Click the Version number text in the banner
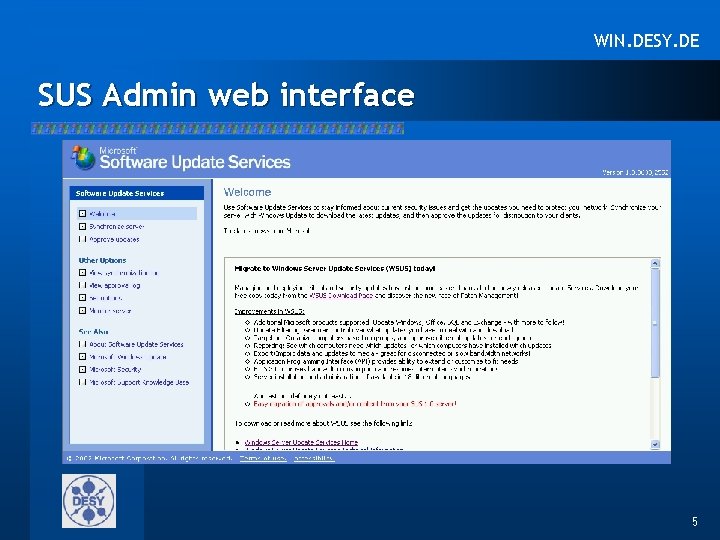The height and width of the screenshot is (540, 720). 635,172
